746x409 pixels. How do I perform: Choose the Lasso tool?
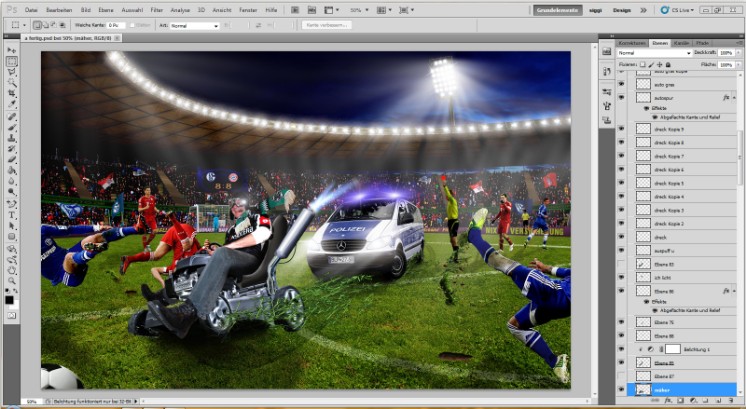pyautogui.click(x=11, y=71)
